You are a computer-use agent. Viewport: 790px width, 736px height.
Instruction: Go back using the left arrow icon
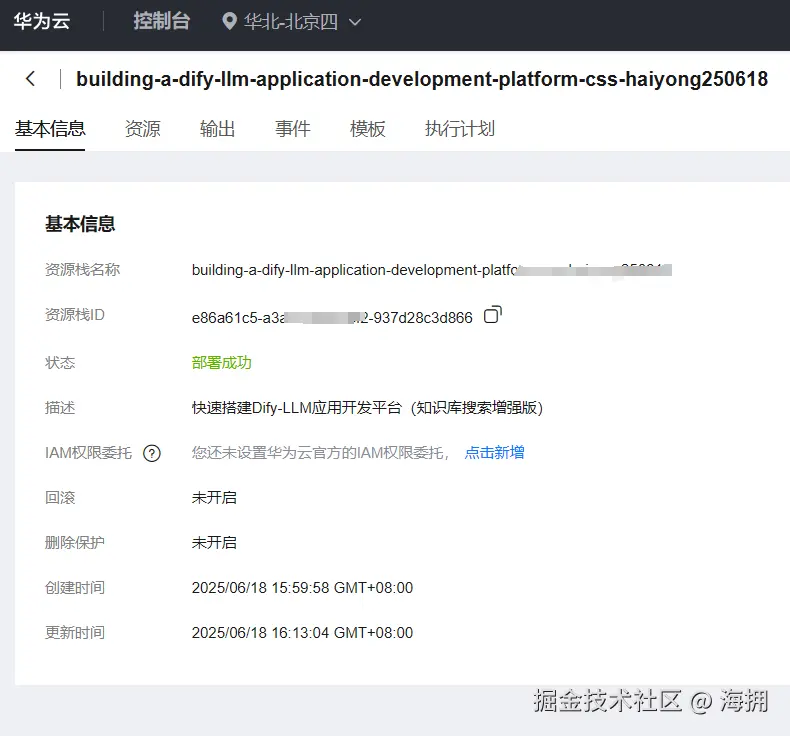coord(31,79)
